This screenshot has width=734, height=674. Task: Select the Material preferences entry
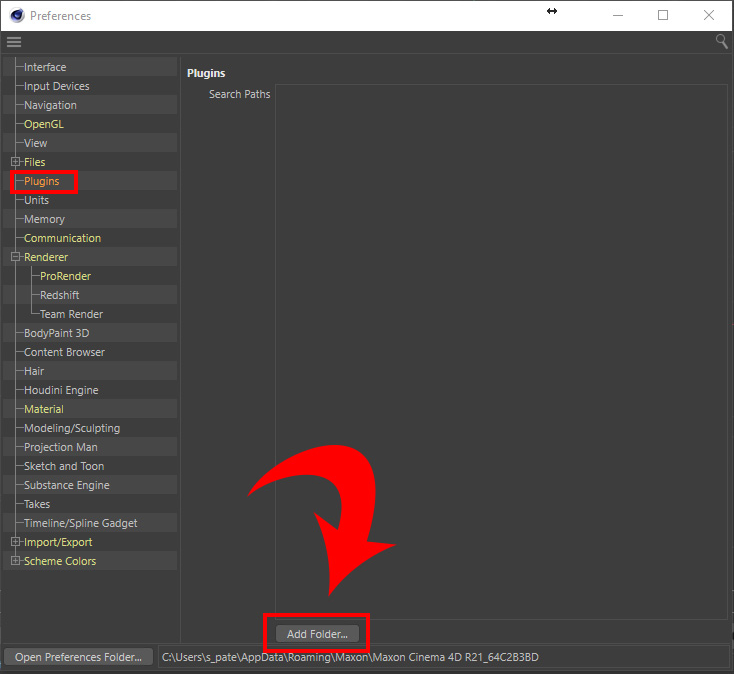[x=44, y=409]
